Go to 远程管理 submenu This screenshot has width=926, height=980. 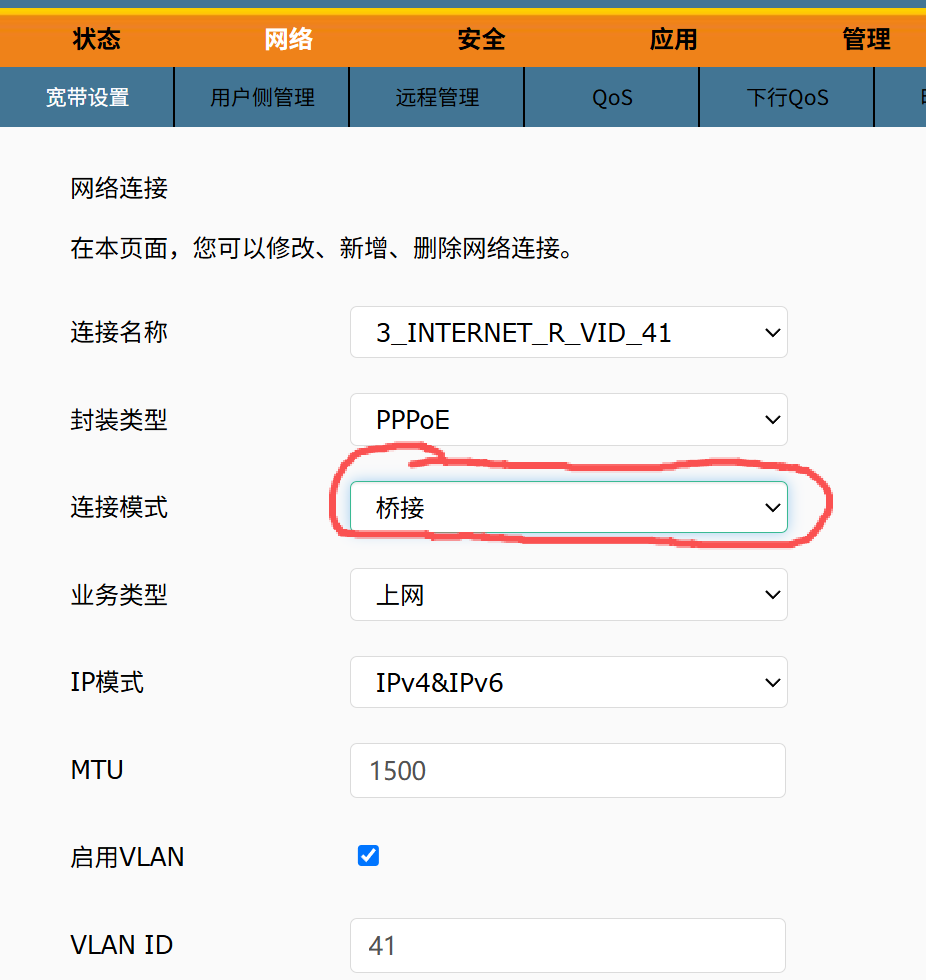(x=437, y=98)
